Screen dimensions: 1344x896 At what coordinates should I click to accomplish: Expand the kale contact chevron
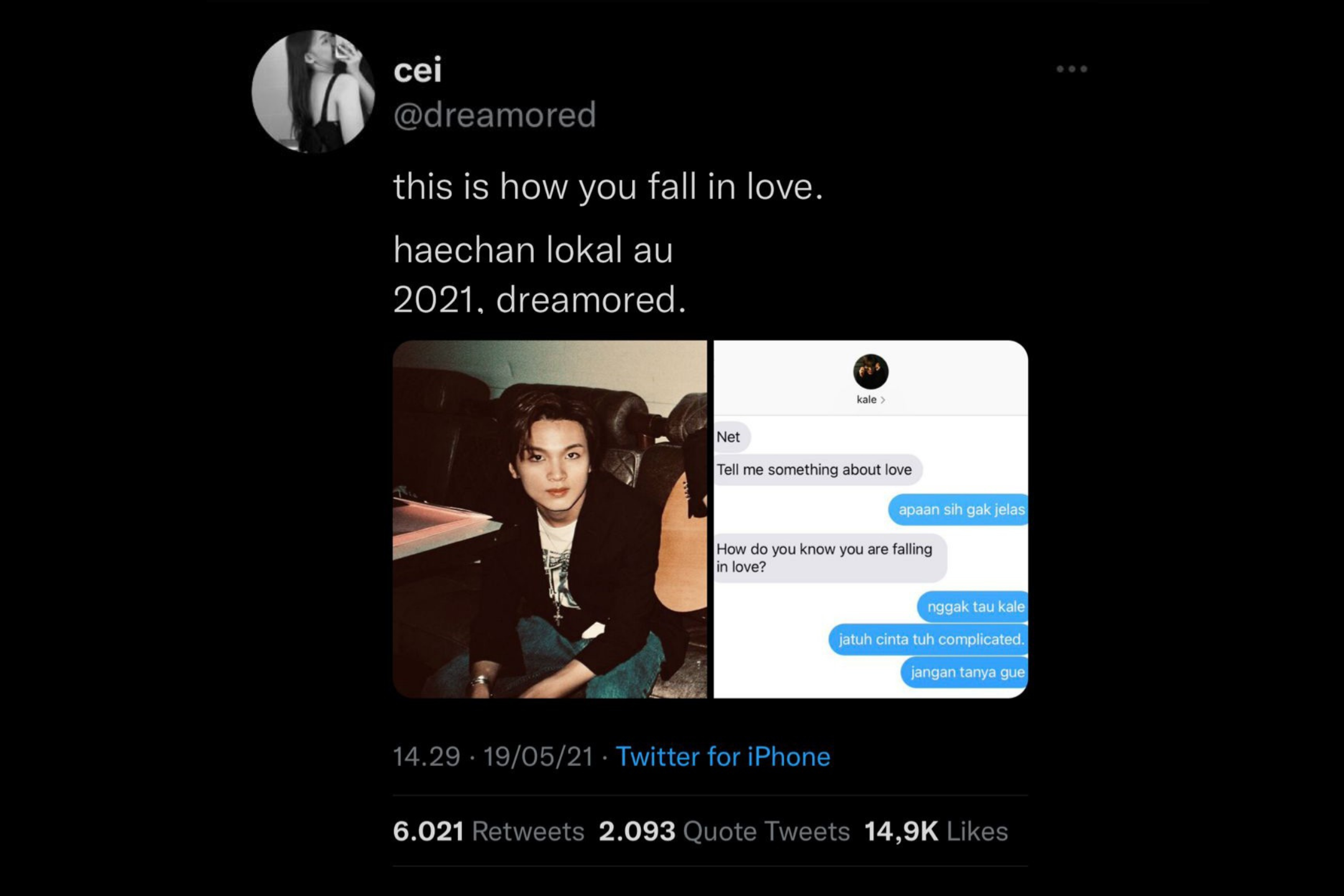[x=883, y=400]
